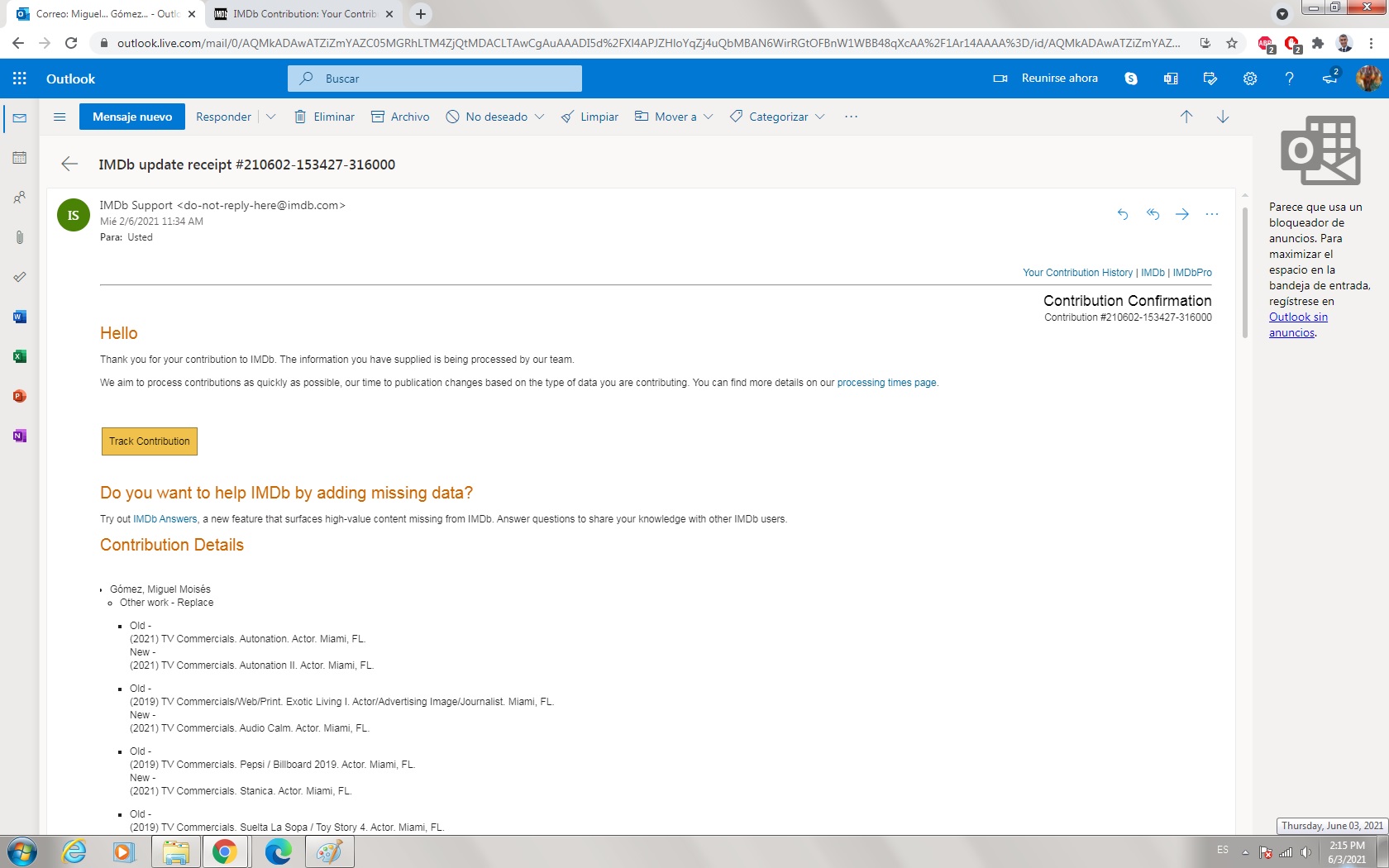Forward this email with arrow icon
This screenshot has width=1389, height=868.
point(1182,214)
